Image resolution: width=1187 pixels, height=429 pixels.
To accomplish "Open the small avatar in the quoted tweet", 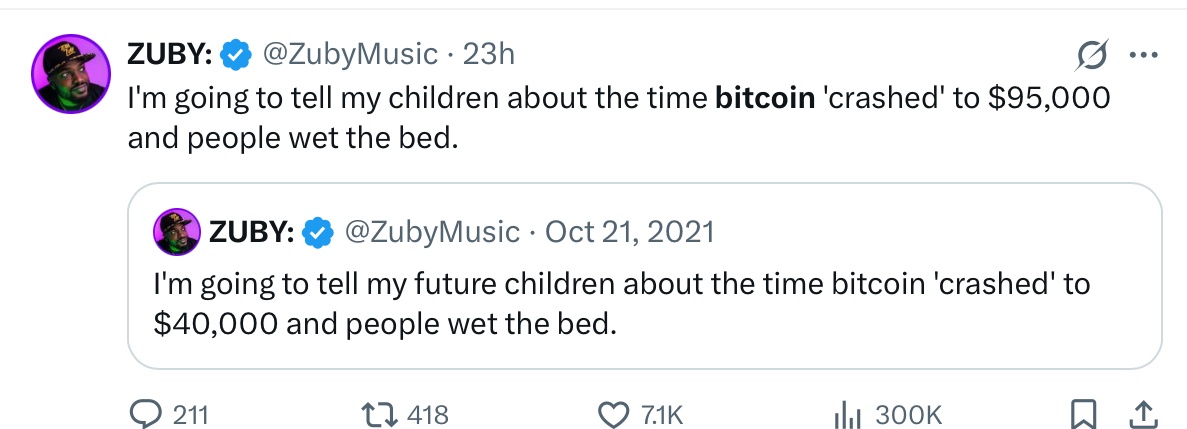I will click(177, 232).
